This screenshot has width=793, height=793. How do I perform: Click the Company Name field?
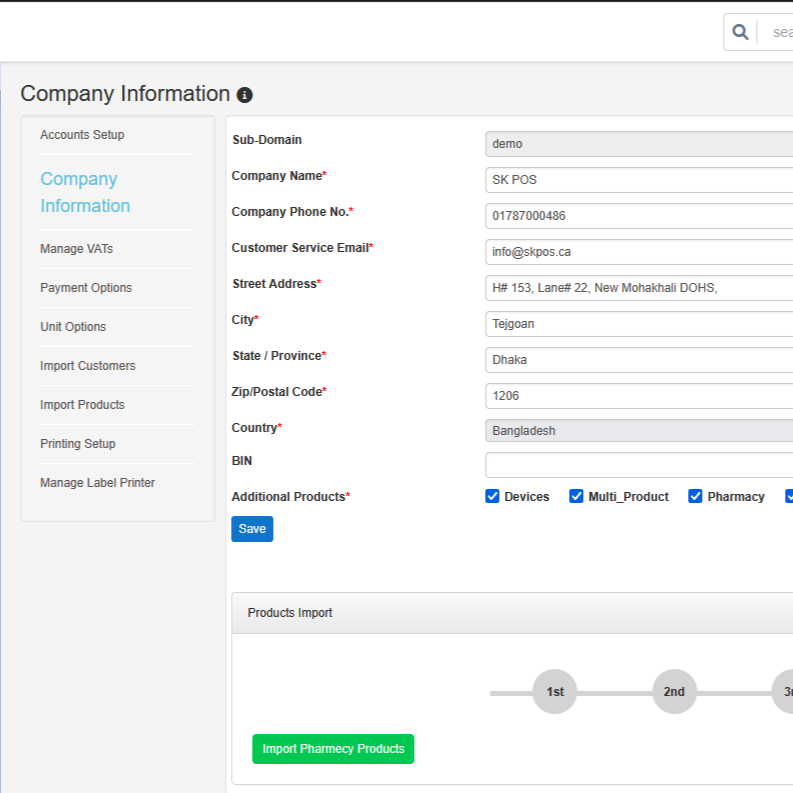point(639,180)
